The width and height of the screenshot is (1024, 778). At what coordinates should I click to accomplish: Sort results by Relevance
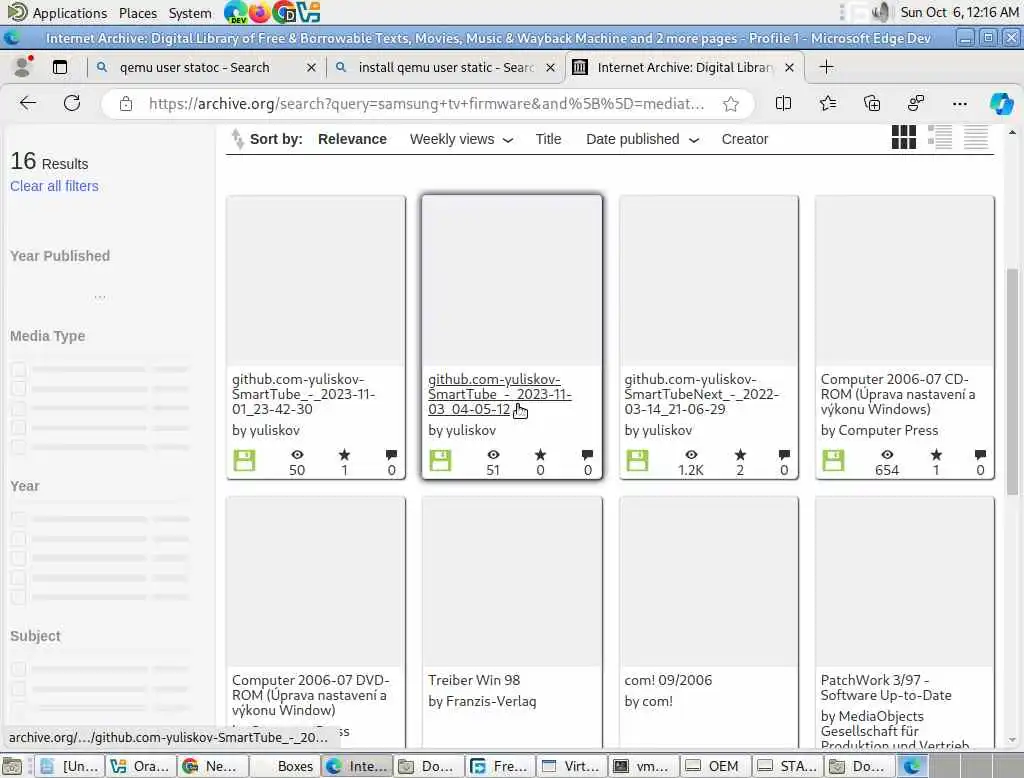[x=352, y=139]
